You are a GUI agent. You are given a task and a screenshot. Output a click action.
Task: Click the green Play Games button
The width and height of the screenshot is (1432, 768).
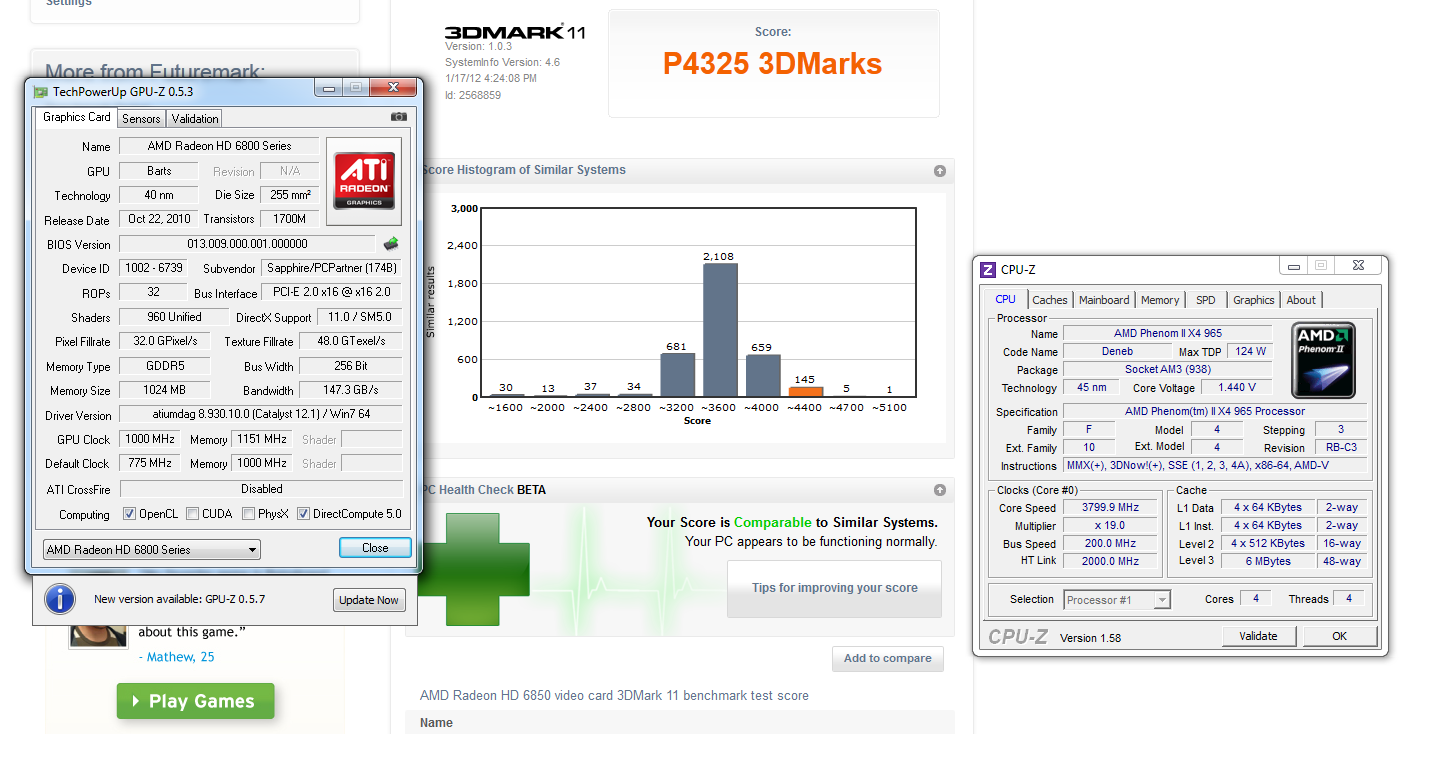195,701
